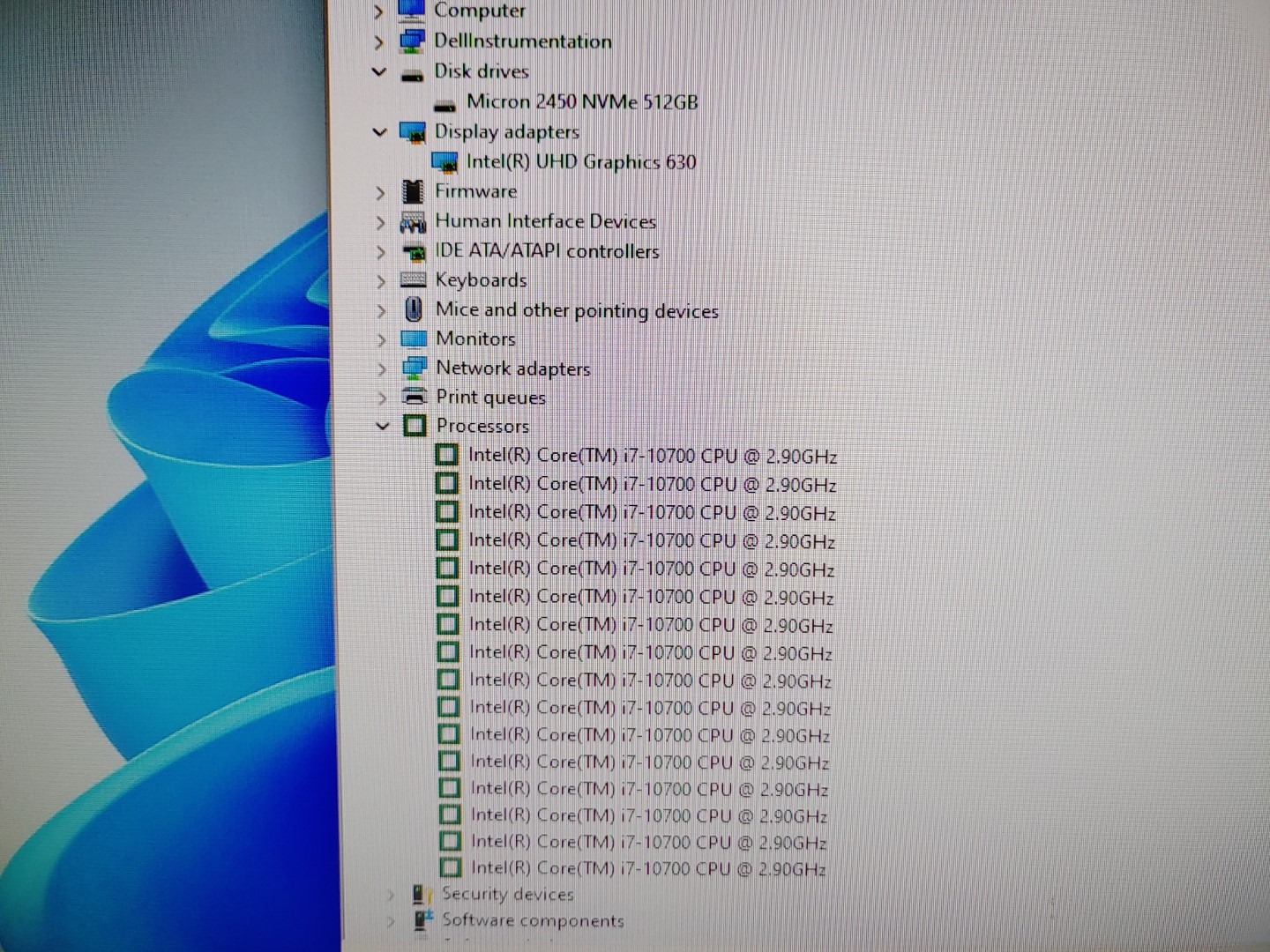
Task: Click the Mice and other pointing devices icon
Action: pos(413,309)
